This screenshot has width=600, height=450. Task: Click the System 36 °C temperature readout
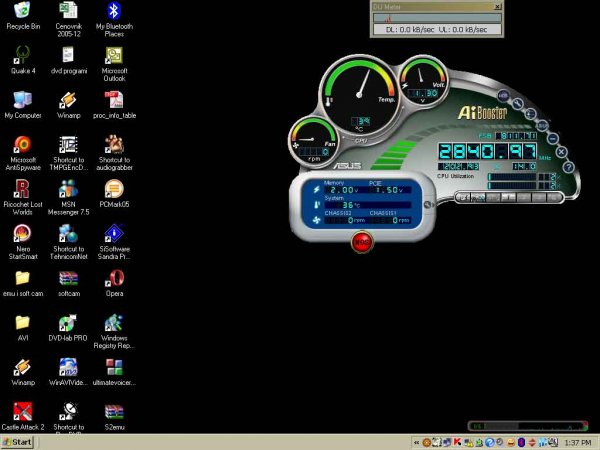coord(367,205)
